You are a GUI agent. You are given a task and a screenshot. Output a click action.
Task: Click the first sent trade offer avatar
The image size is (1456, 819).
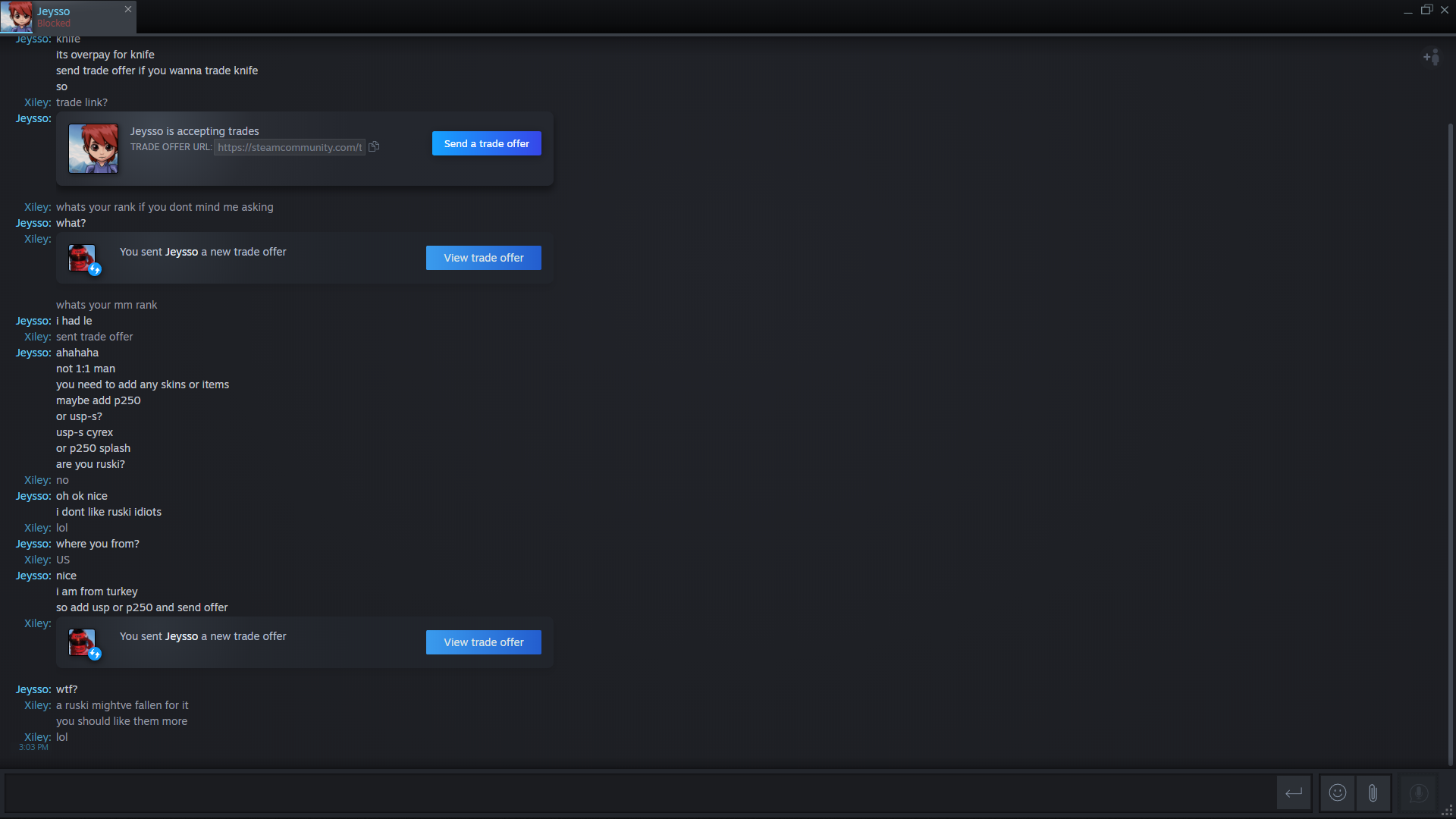[83, 259]
